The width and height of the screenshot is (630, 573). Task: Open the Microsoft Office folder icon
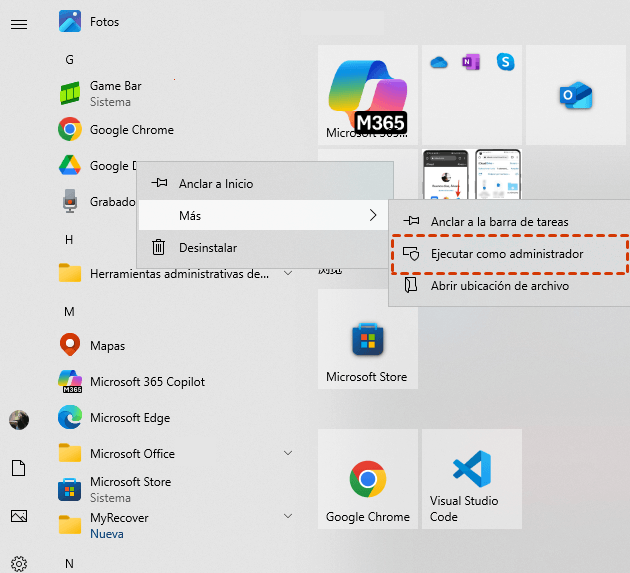click(x=70, y=453)
